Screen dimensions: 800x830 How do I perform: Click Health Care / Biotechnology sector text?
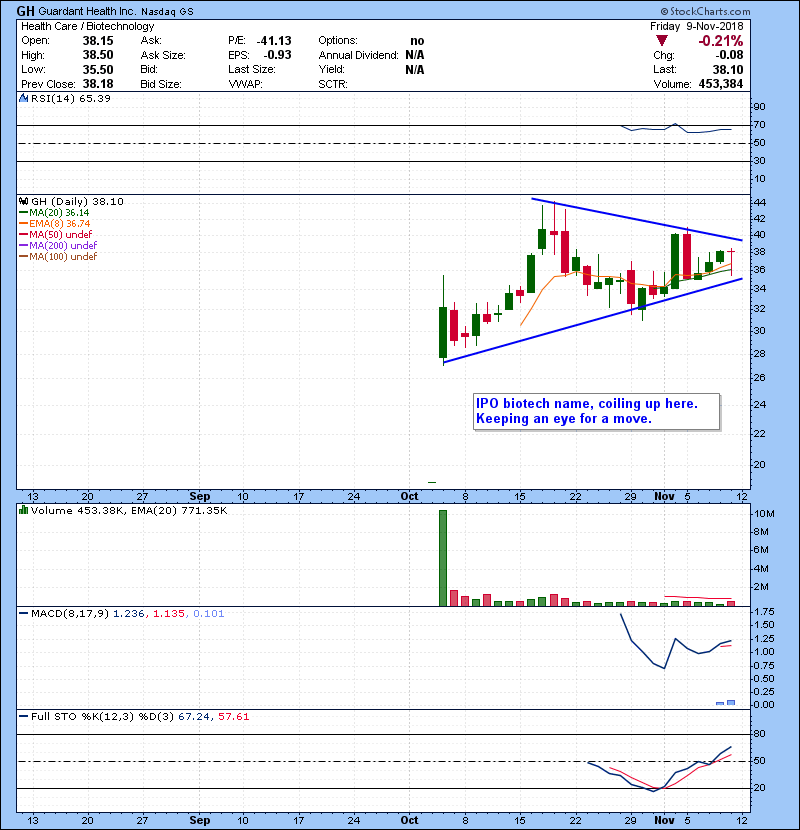click(x=88, y=26)
